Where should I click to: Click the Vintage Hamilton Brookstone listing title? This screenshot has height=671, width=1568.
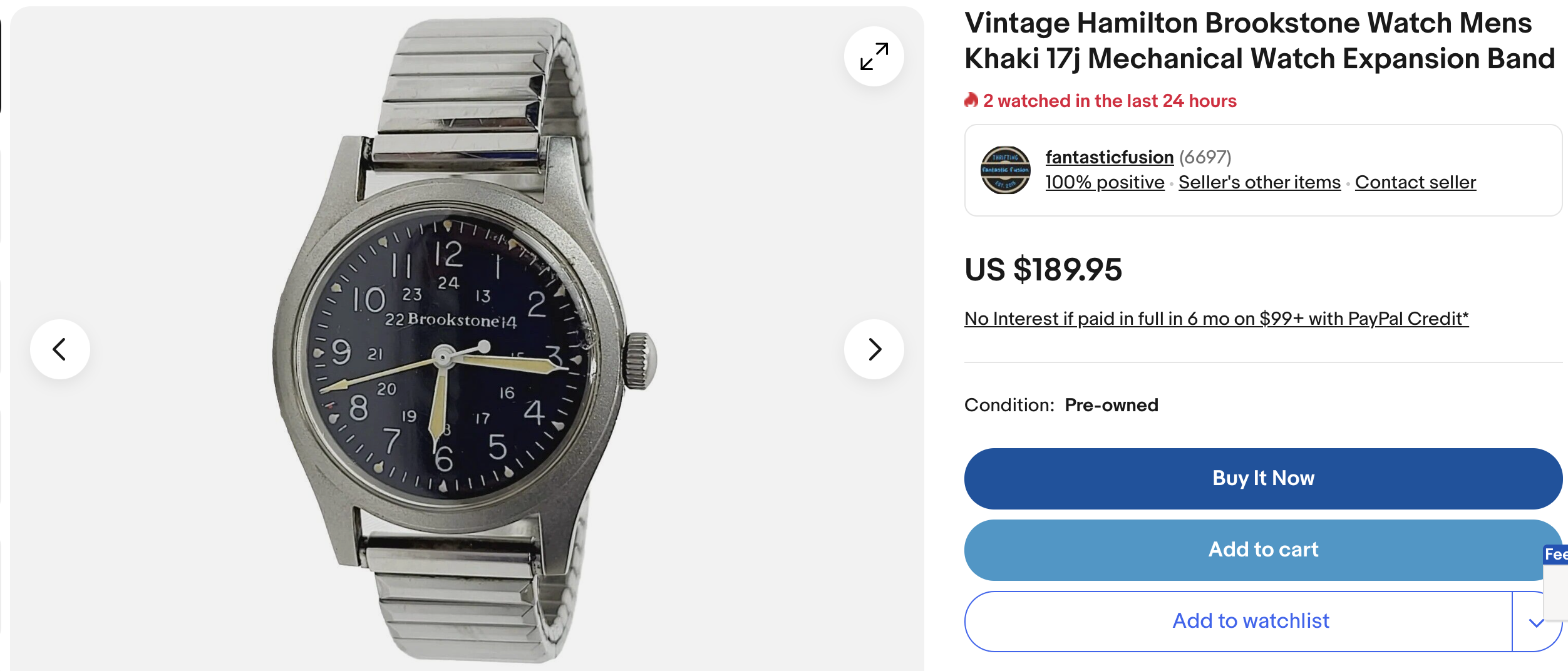(x=1259, y=41)
